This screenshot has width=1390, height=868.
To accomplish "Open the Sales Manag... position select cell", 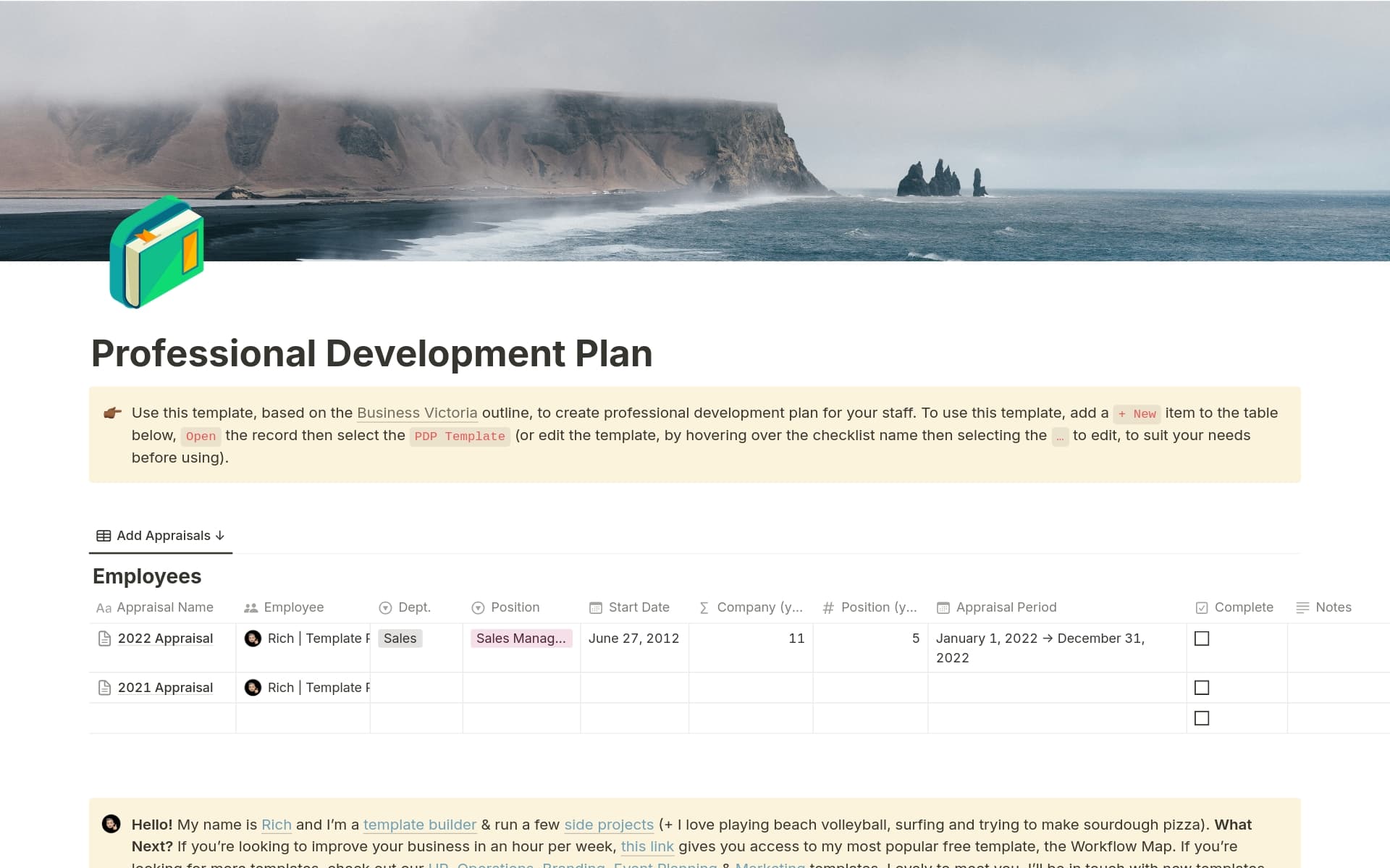I will 521,639.
